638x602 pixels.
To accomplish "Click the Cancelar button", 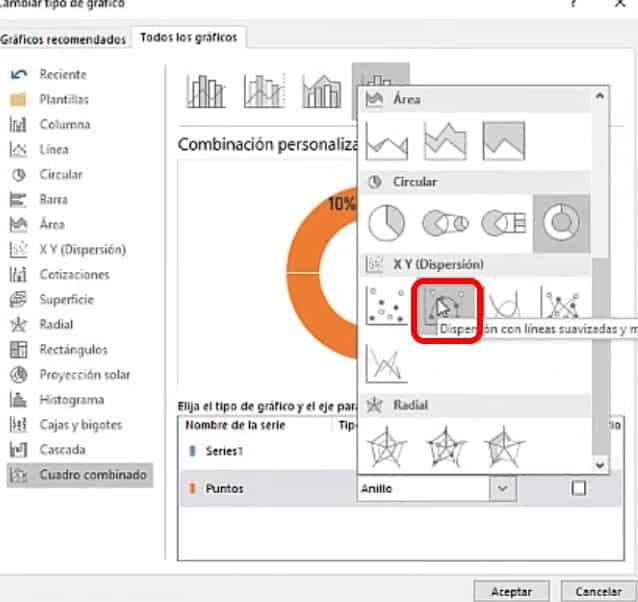I will (598, 591).
